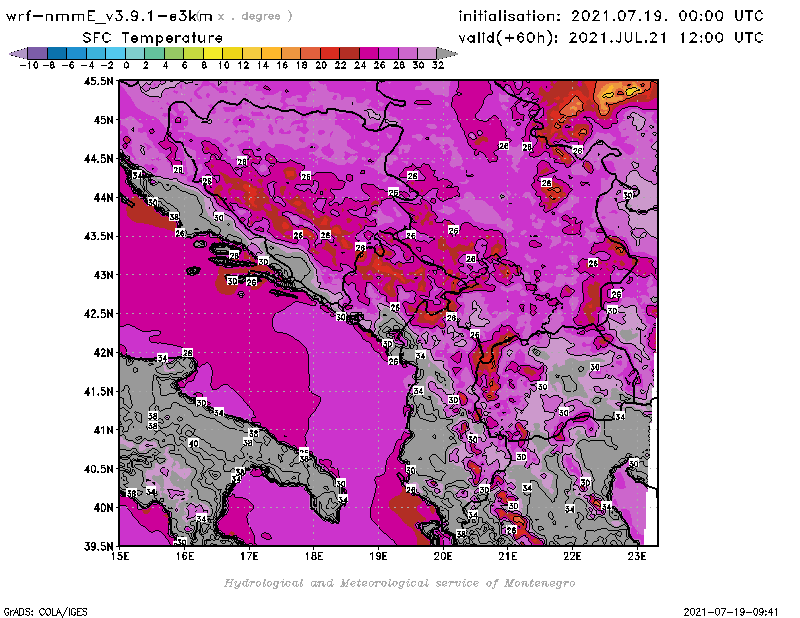The width and height of the screenshot is (800, 618).
Task: Click the '44.5N' latitude label
Action: 98,159
